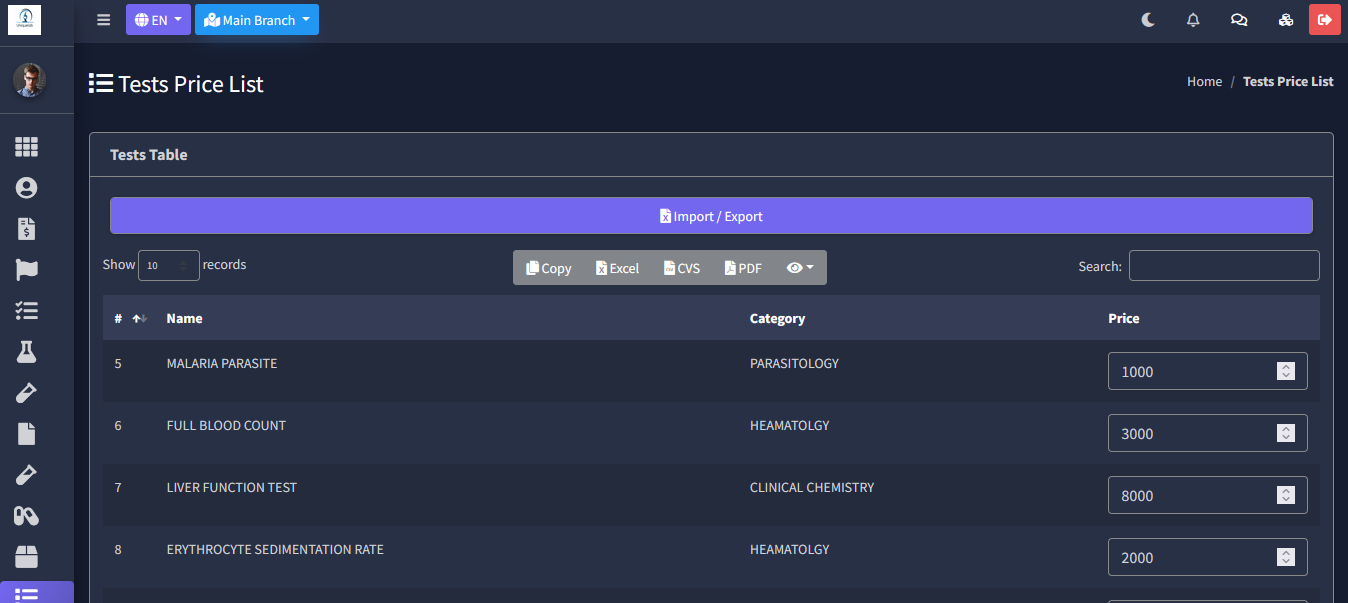The image size is (1348, 603).
Task: Open the notifications bell icon
Action: point(1193,20)
